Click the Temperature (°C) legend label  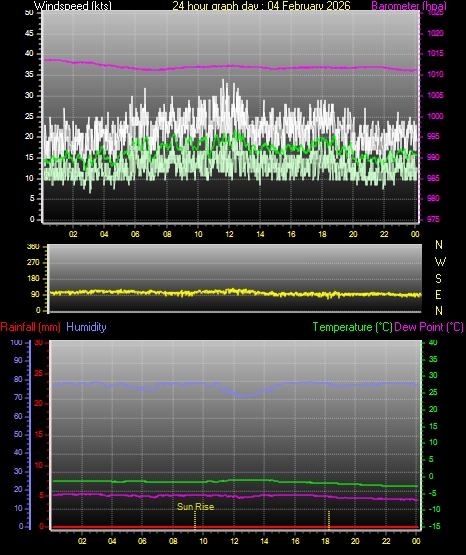click(352, 327)
